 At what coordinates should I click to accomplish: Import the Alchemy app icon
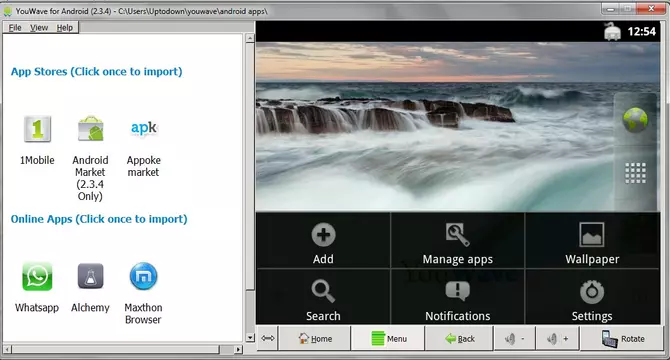tap(90, 276)
